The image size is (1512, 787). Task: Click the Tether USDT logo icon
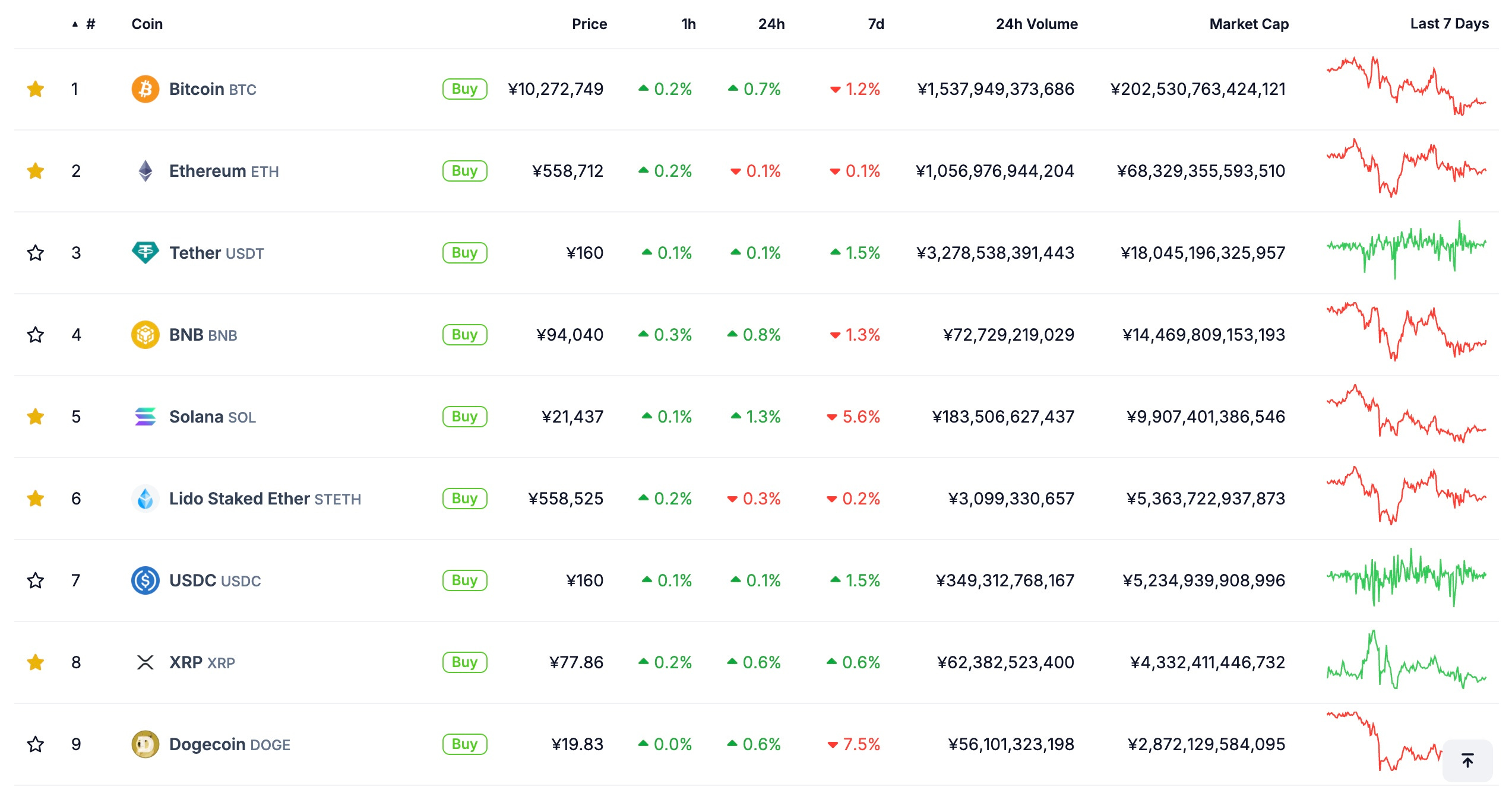point(145,253)
